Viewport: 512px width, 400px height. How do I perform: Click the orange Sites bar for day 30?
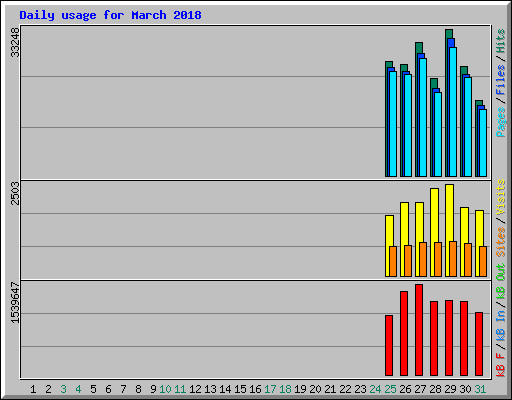(468, 260)
